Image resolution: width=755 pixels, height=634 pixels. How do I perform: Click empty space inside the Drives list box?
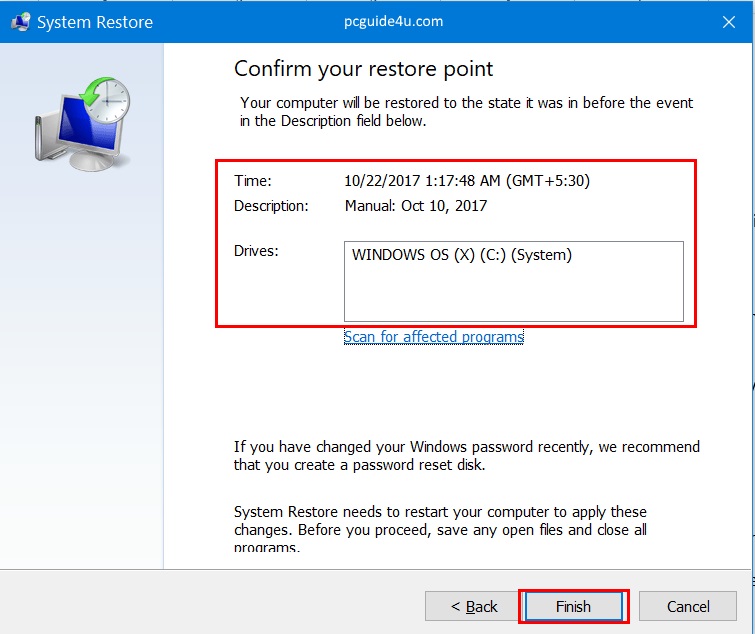(x=513, y=295)
